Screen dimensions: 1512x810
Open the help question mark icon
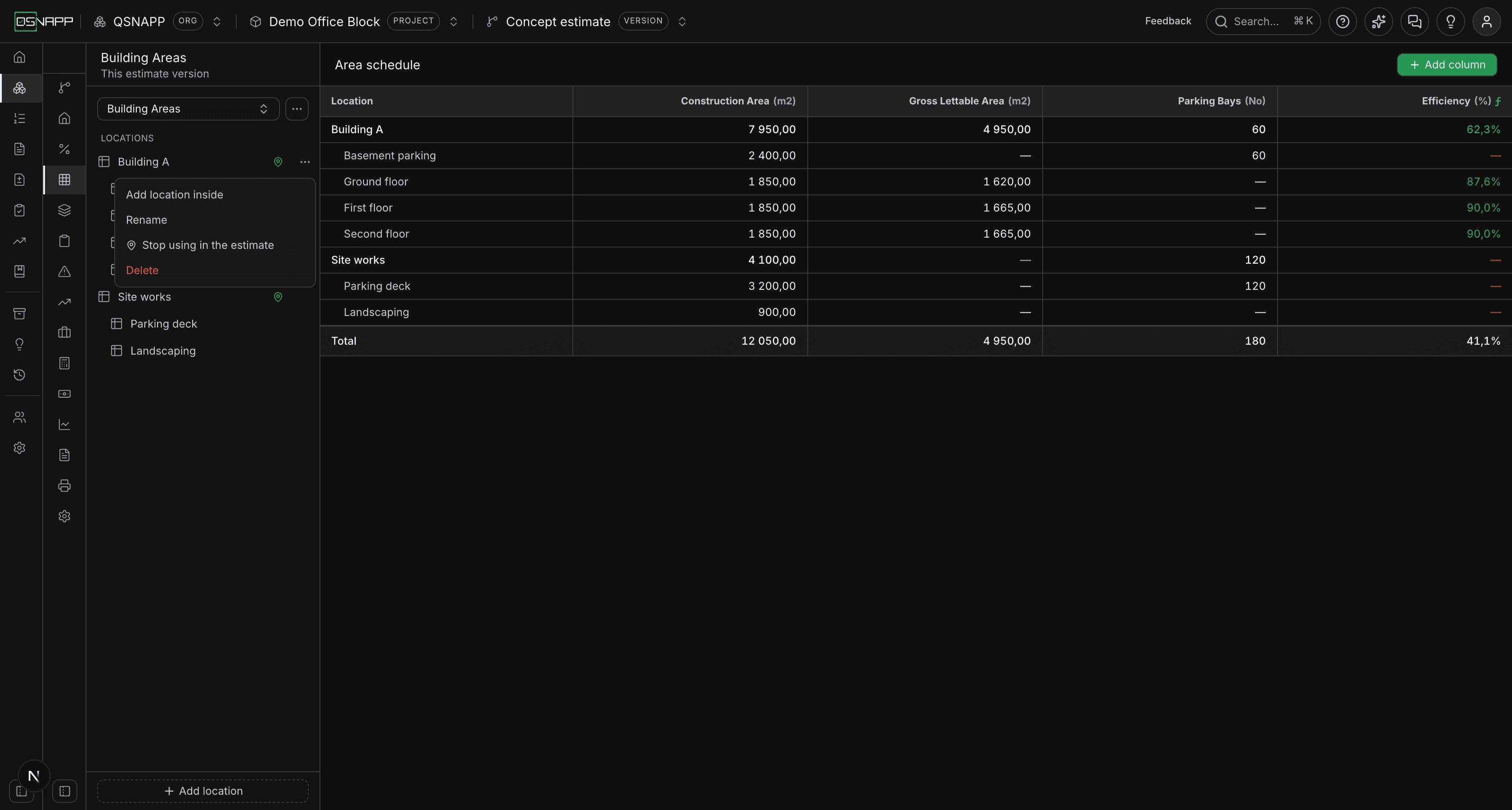pos(1342,22)
